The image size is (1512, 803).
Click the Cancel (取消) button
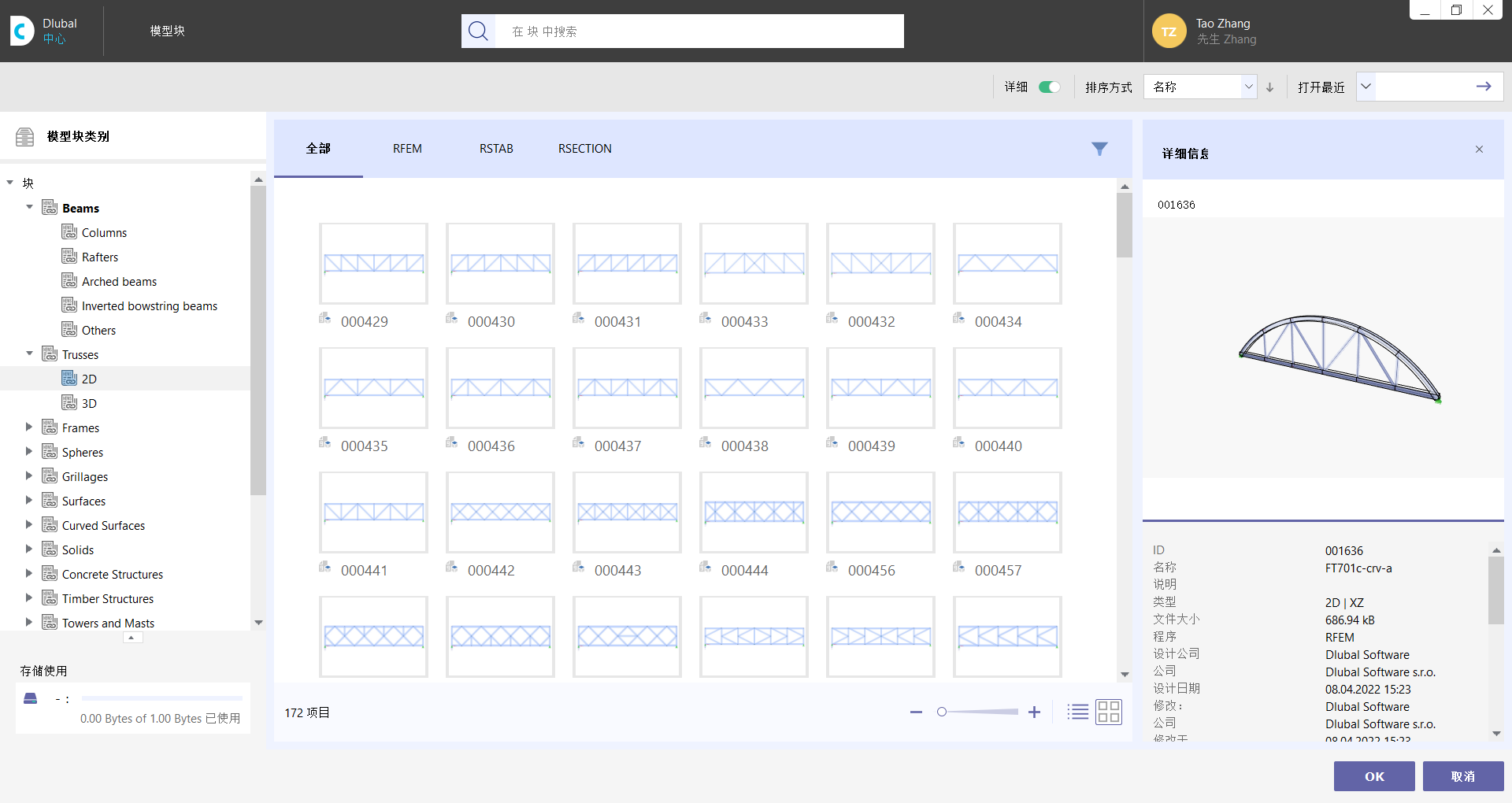(1463, 776)
